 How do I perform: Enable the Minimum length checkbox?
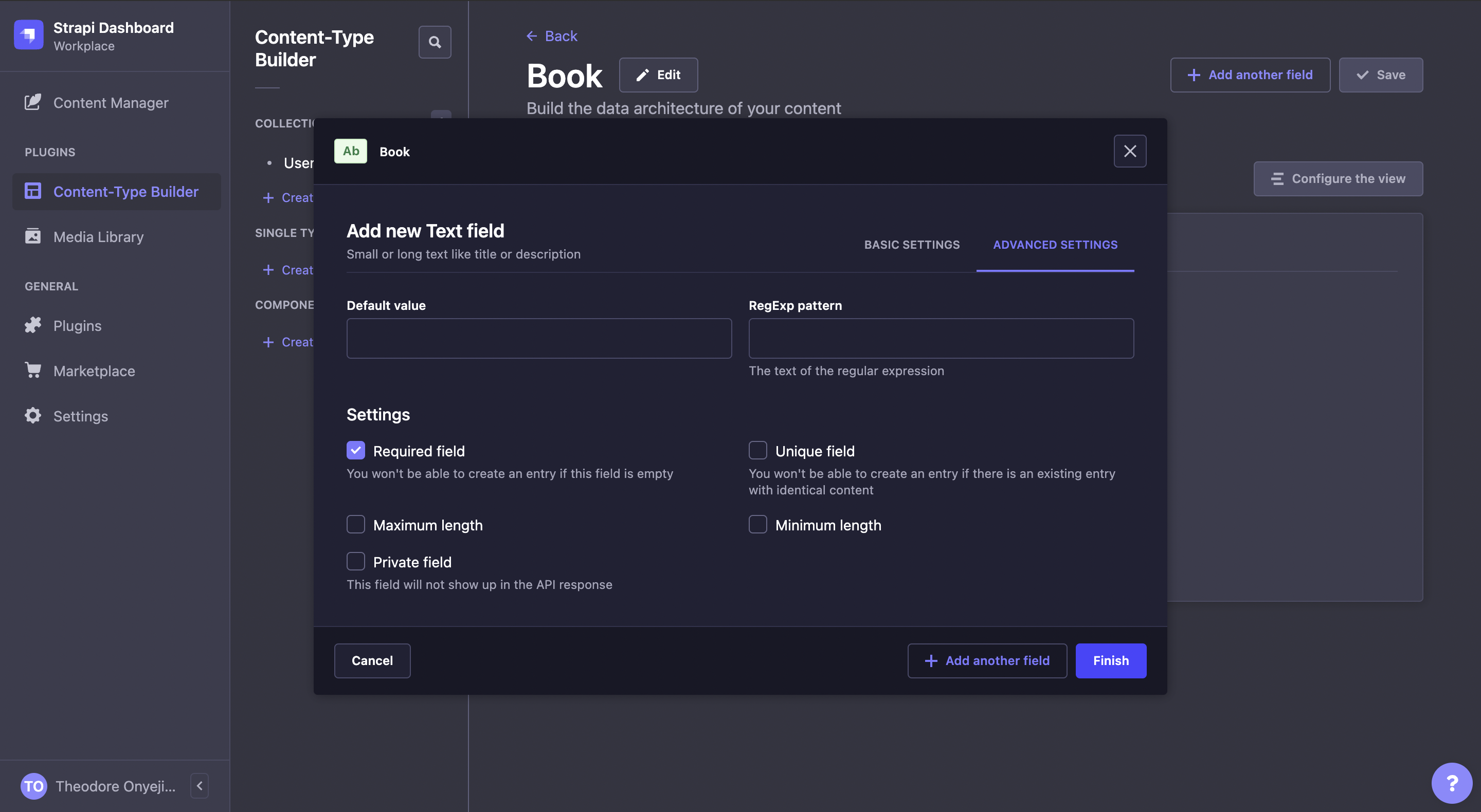tap(758, 525)
